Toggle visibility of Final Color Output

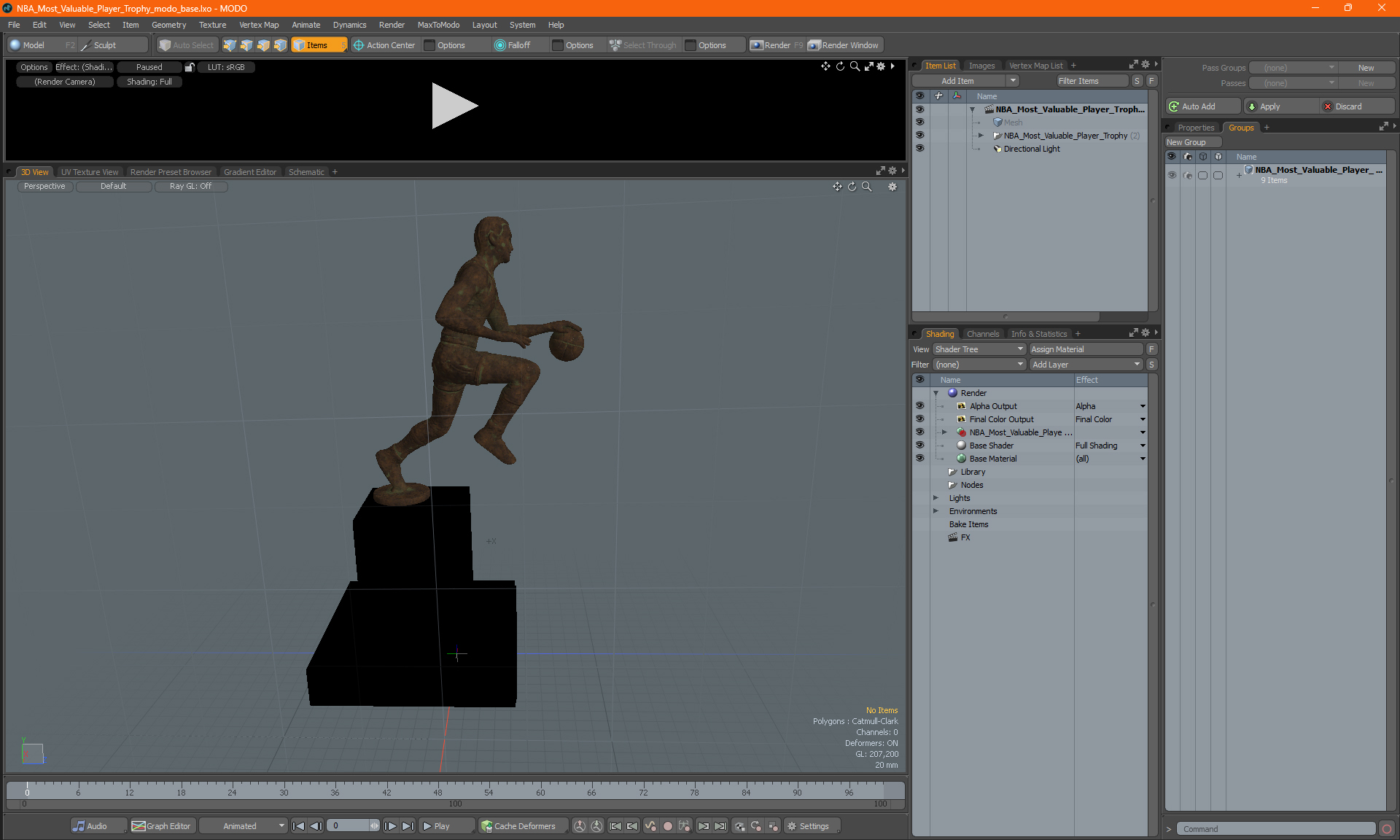[919, 419]
